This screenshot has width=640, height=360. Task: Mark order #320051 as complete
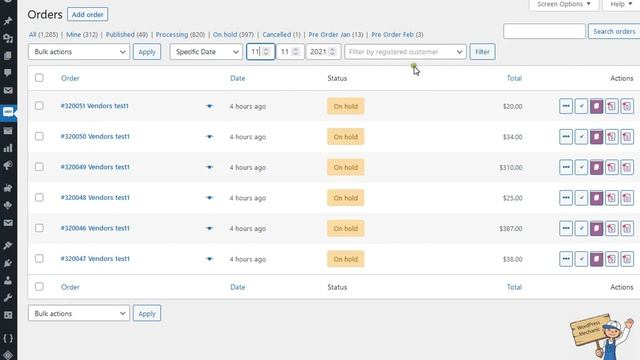(x=581, y=106)
